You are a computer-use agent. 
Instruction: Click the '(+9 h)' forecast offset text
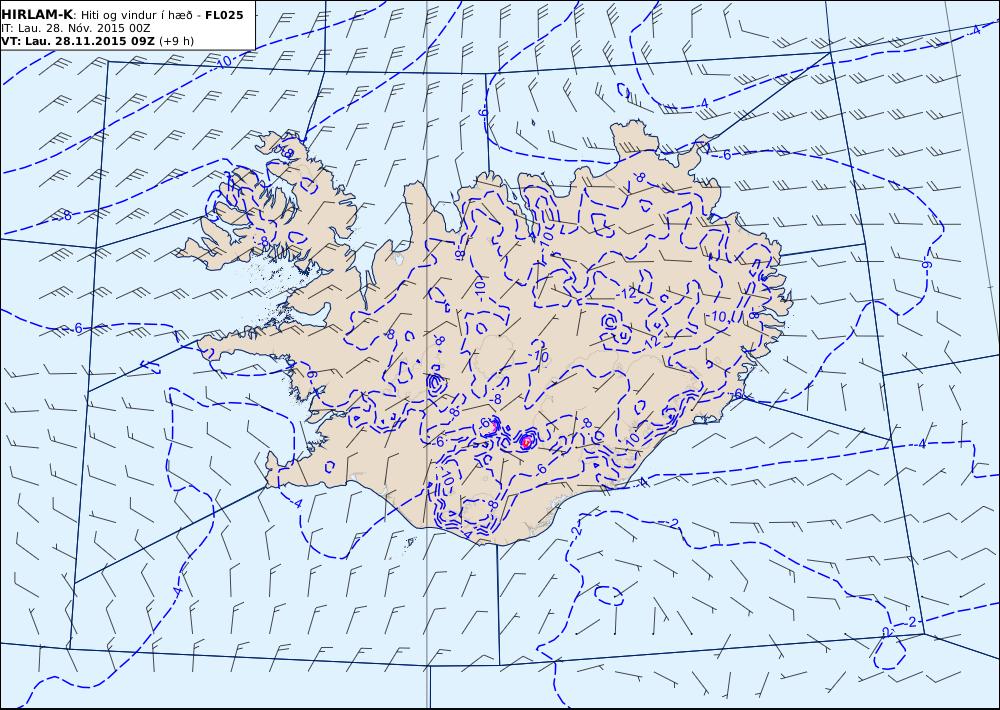(176, 41)
